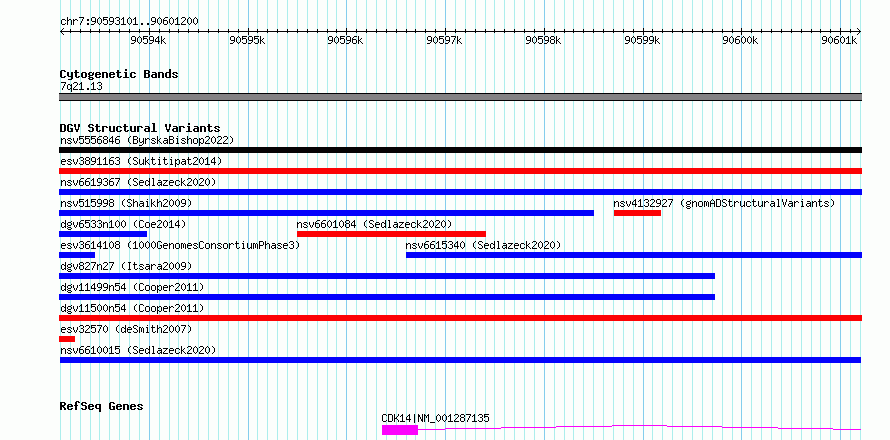Click the label nsv5556846 (ByrskaBishop2022)
890x440 pixels.
pos(147,140)
